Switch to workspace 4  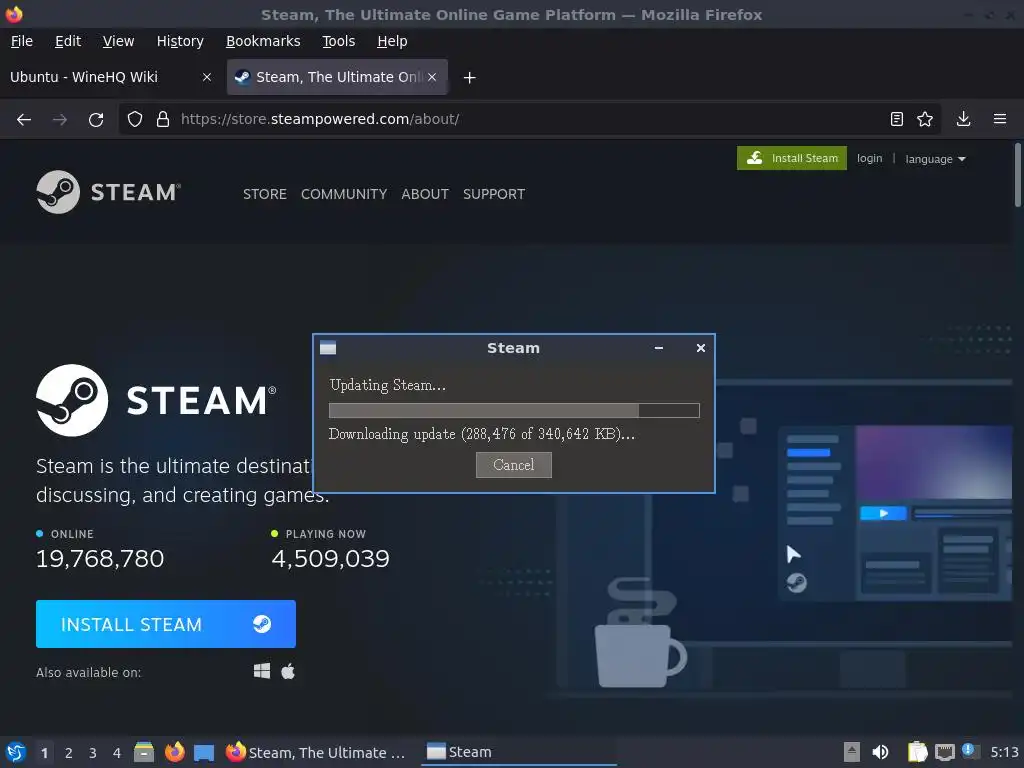click(117, 753)
